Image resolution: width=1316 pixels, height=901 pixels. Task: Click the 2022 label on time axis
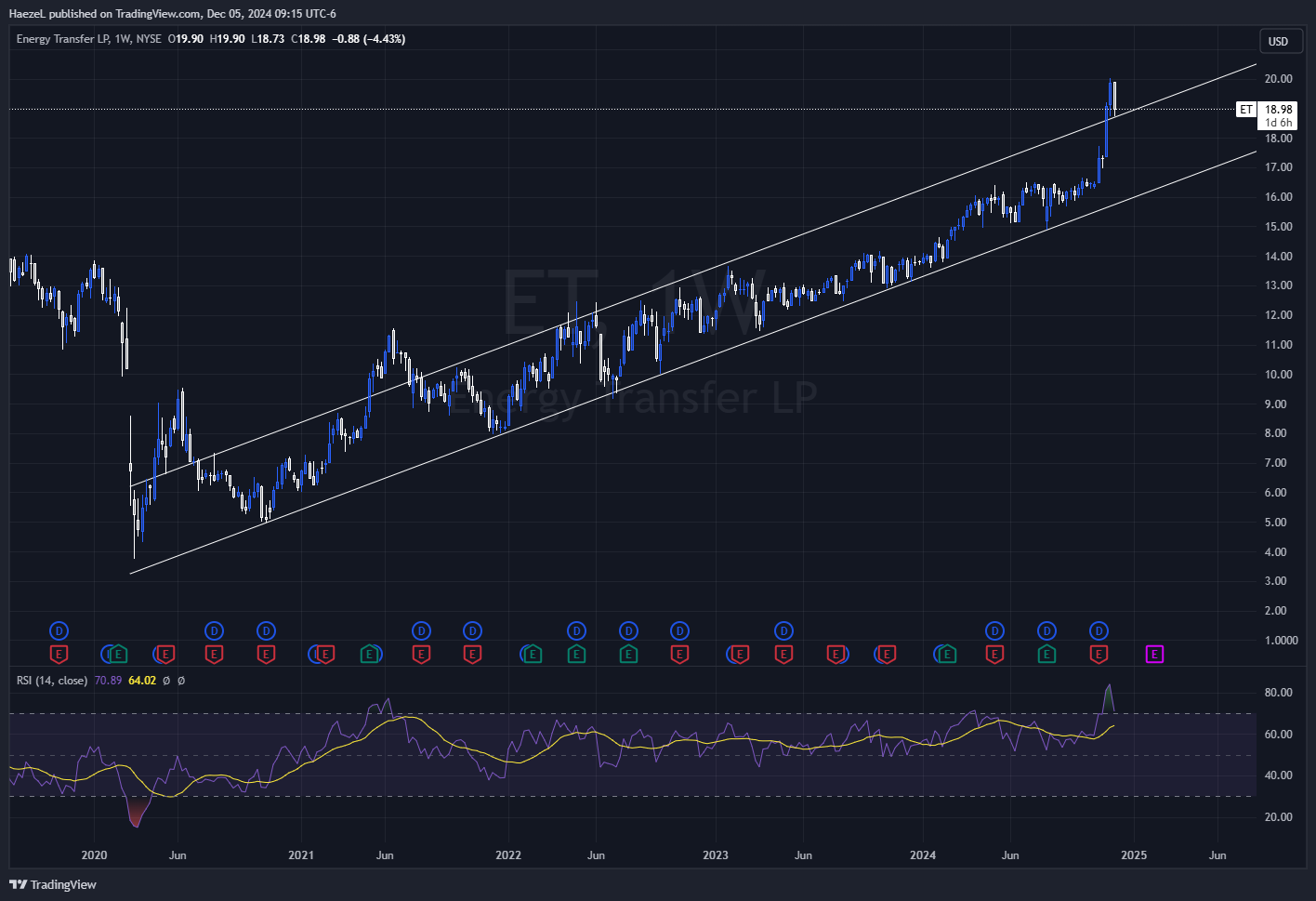pyautogui.click(x=508, y=855)
